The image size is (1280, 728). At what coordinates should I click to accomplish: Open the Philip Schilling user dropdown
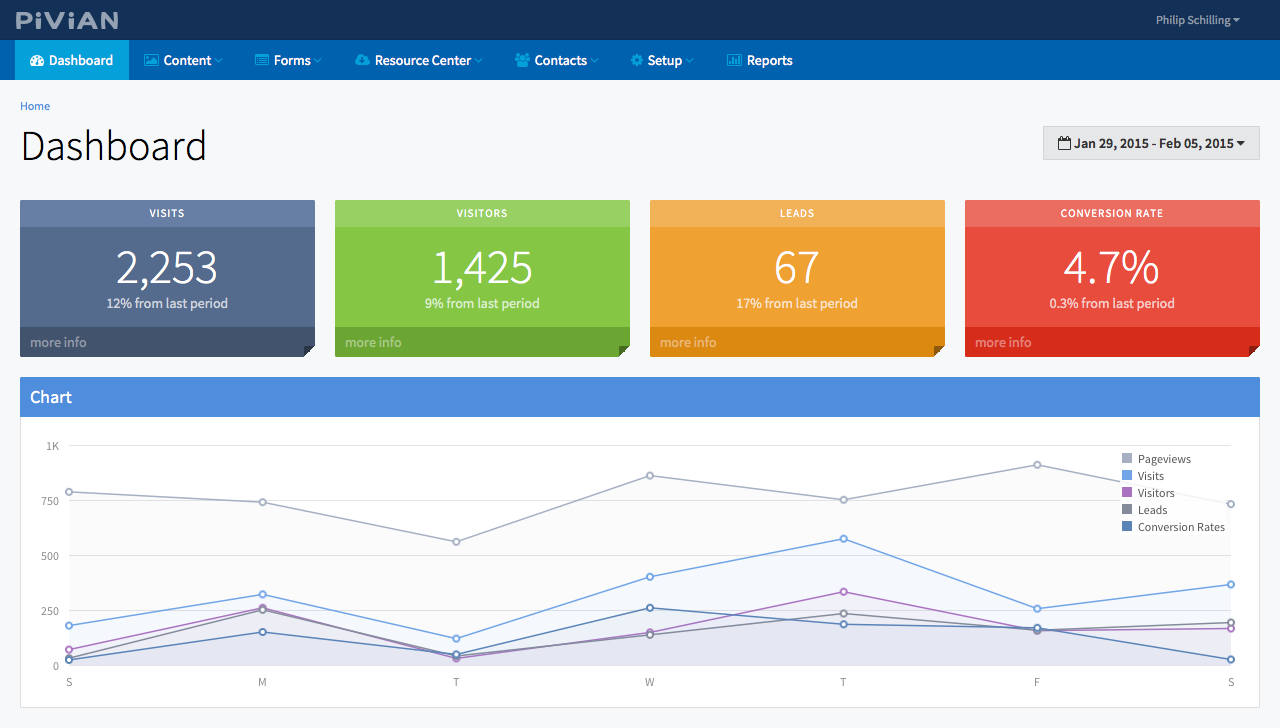tap(1197, 20)
